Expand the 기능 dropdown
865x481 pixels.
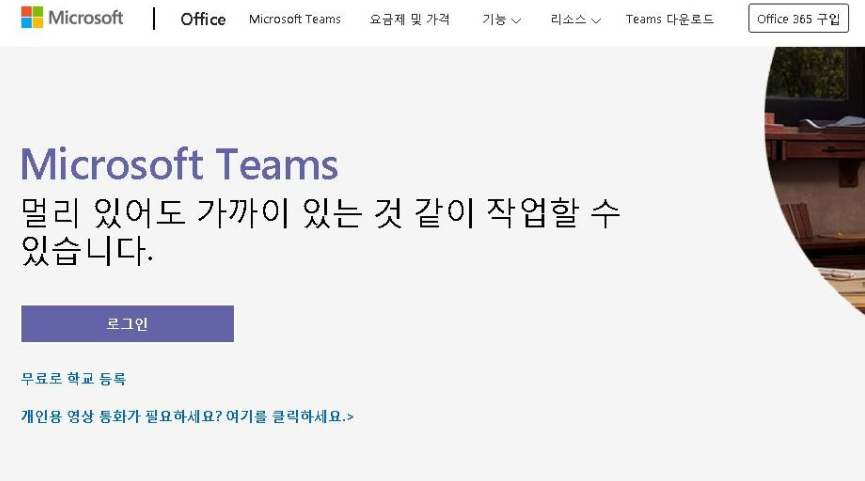point(501,20)
